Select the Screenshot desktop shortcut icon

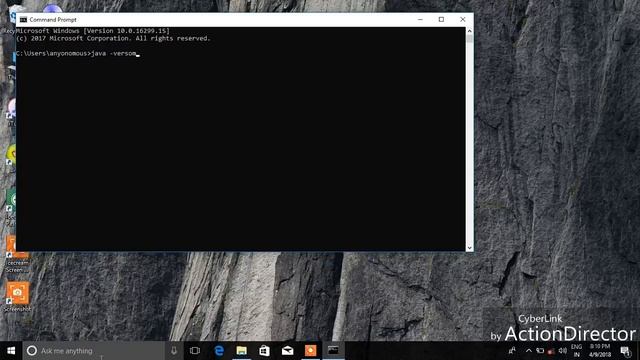click(x=18, y=297)
